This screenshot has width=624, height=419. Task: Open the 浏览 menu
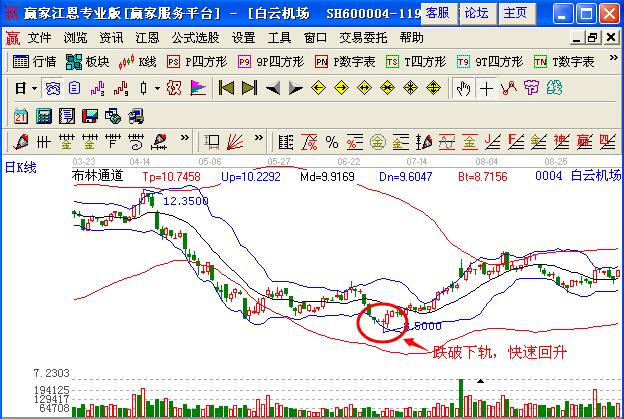[75, 38]
